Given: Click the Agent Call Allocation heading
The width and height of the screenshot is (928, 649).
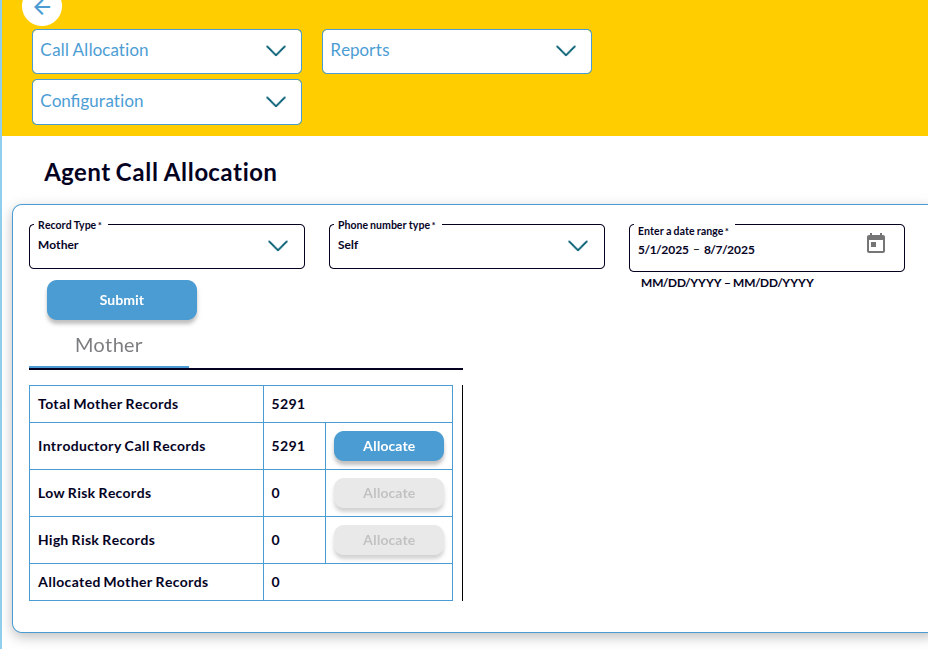Looking at the screenshot, I should [x=160, y=173].
